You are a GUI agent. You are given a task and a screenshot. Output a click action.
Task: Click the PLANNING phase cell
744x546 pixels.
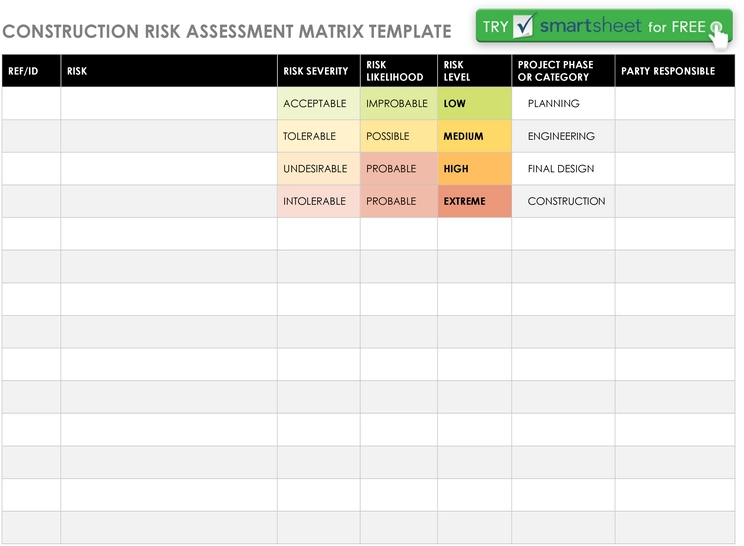pyautogui.click(x=563, y=103)
